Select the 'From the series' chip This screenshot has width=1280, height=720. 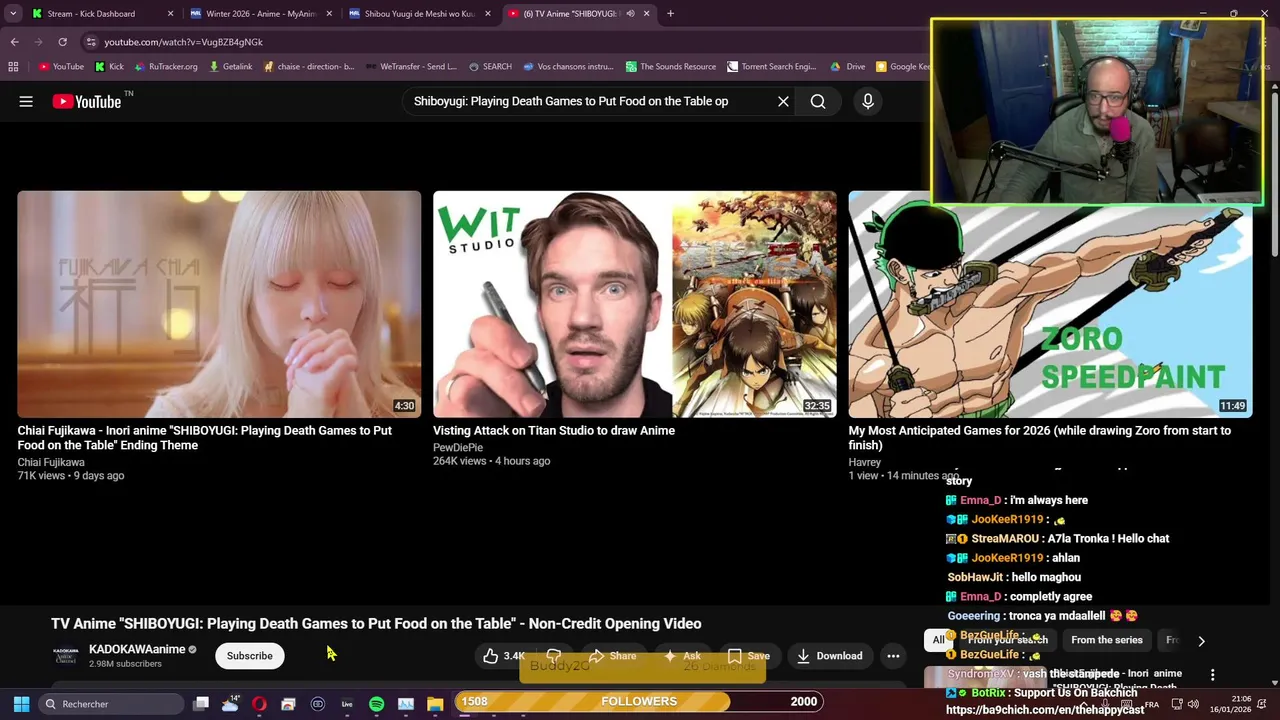pos(1106,640)
